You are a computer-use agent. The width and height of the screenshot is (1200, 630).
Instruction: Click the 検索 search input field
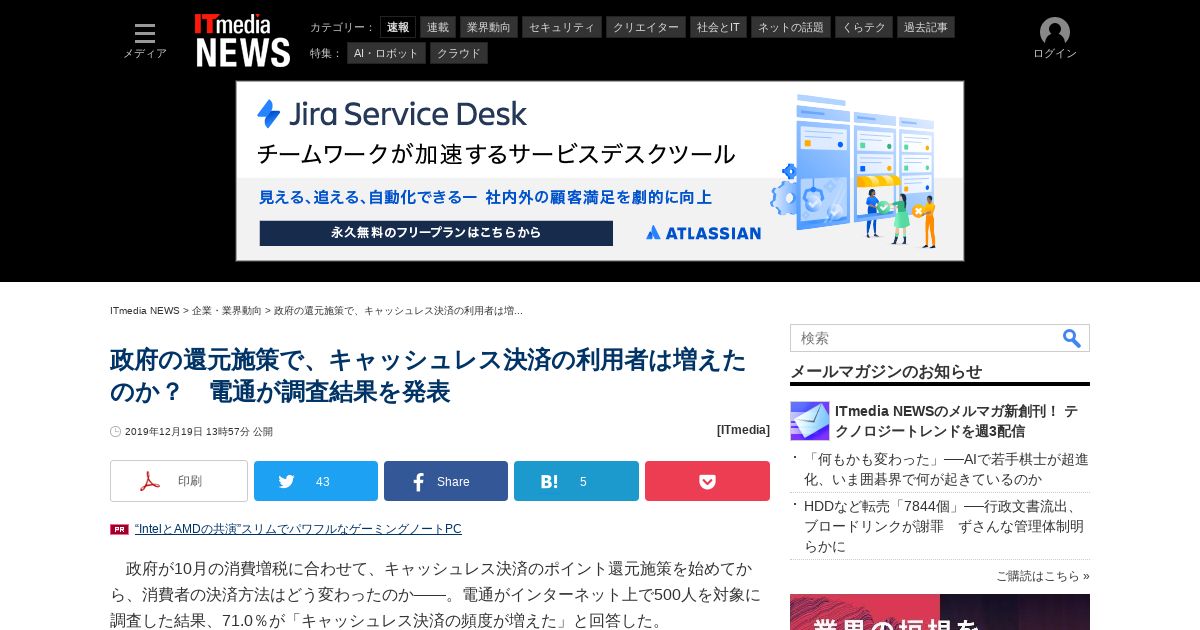coord(925,338)
